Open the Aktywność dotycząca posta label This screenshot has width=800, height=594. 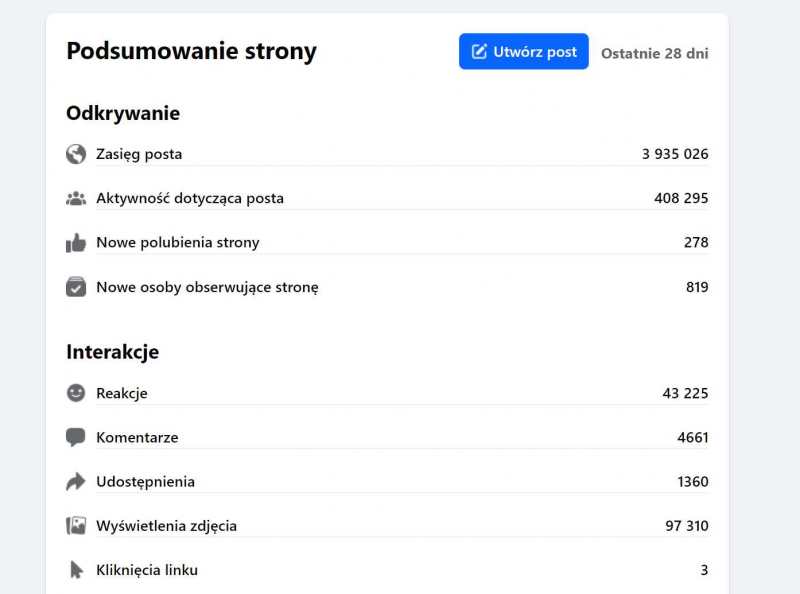190,198
